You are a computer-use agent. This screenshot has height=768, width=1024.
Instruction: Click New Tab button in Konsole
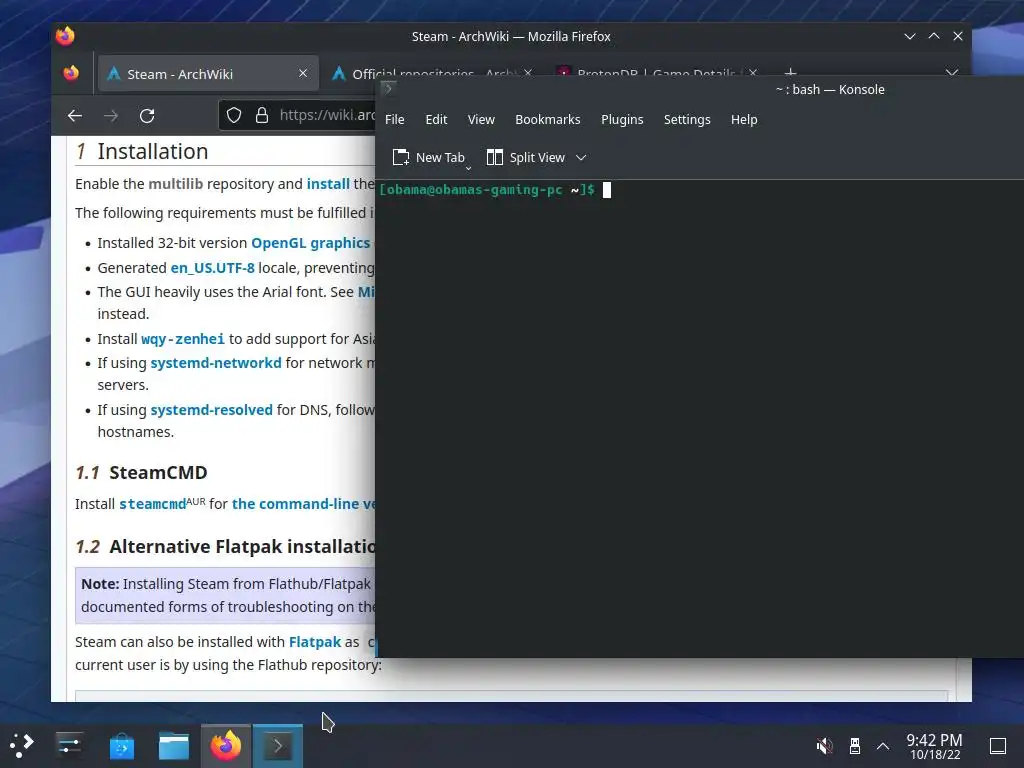(x=428, y=157)
